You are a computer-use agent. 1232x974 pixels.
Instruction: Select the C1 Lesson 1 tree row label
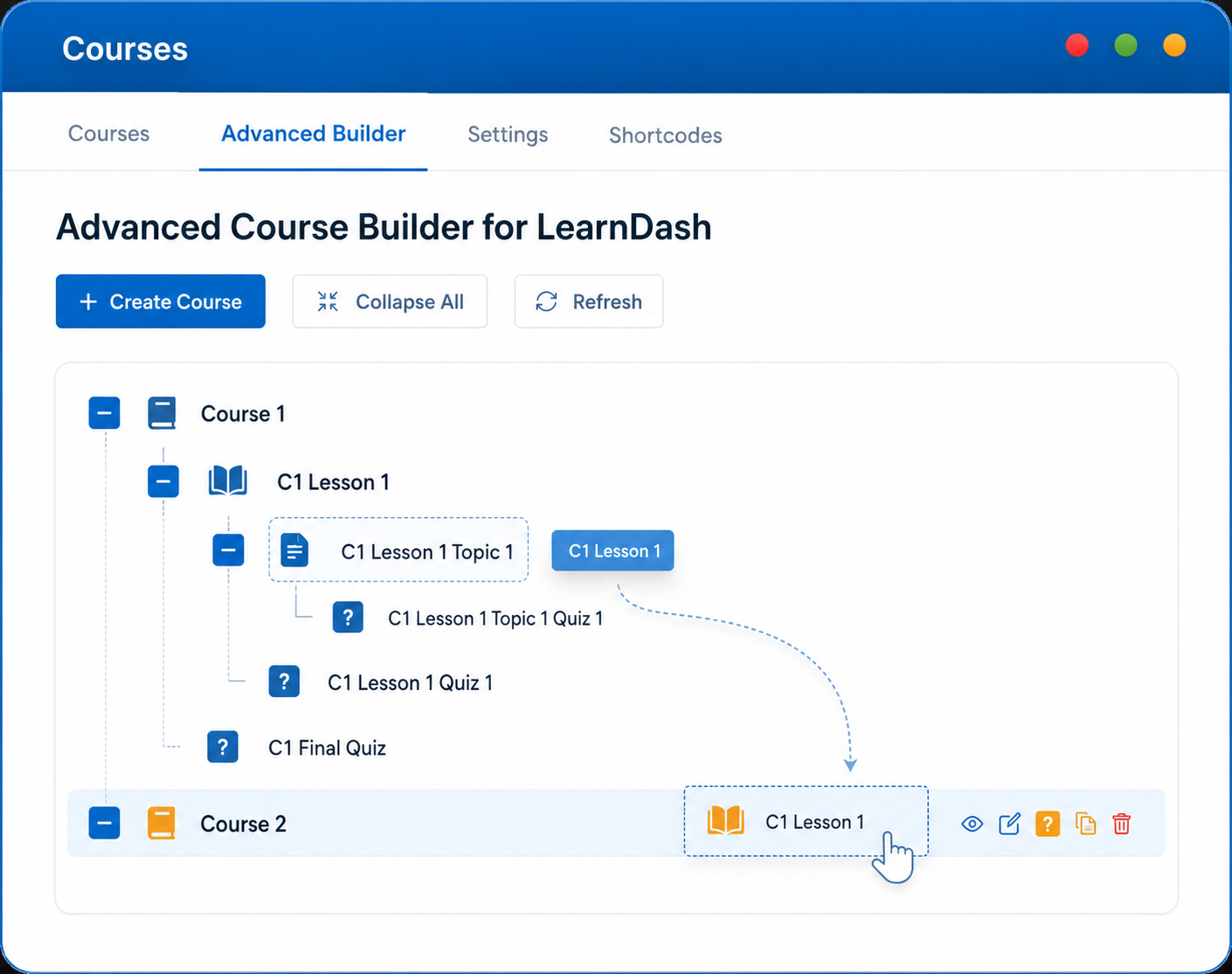click(x=333, y=481)
